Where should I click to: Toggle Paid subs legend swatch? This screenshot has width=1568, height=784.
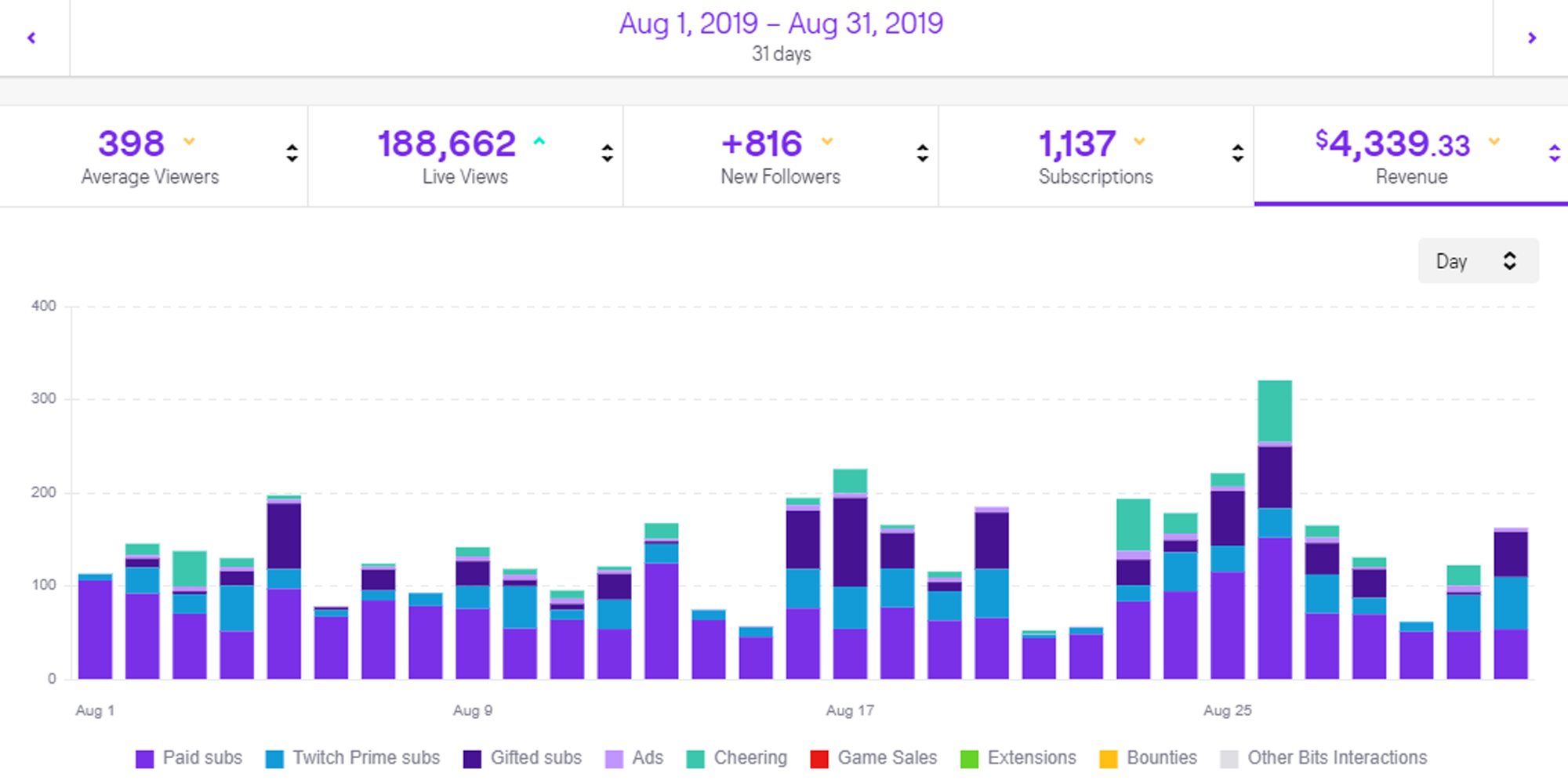[x=145, y=759]
